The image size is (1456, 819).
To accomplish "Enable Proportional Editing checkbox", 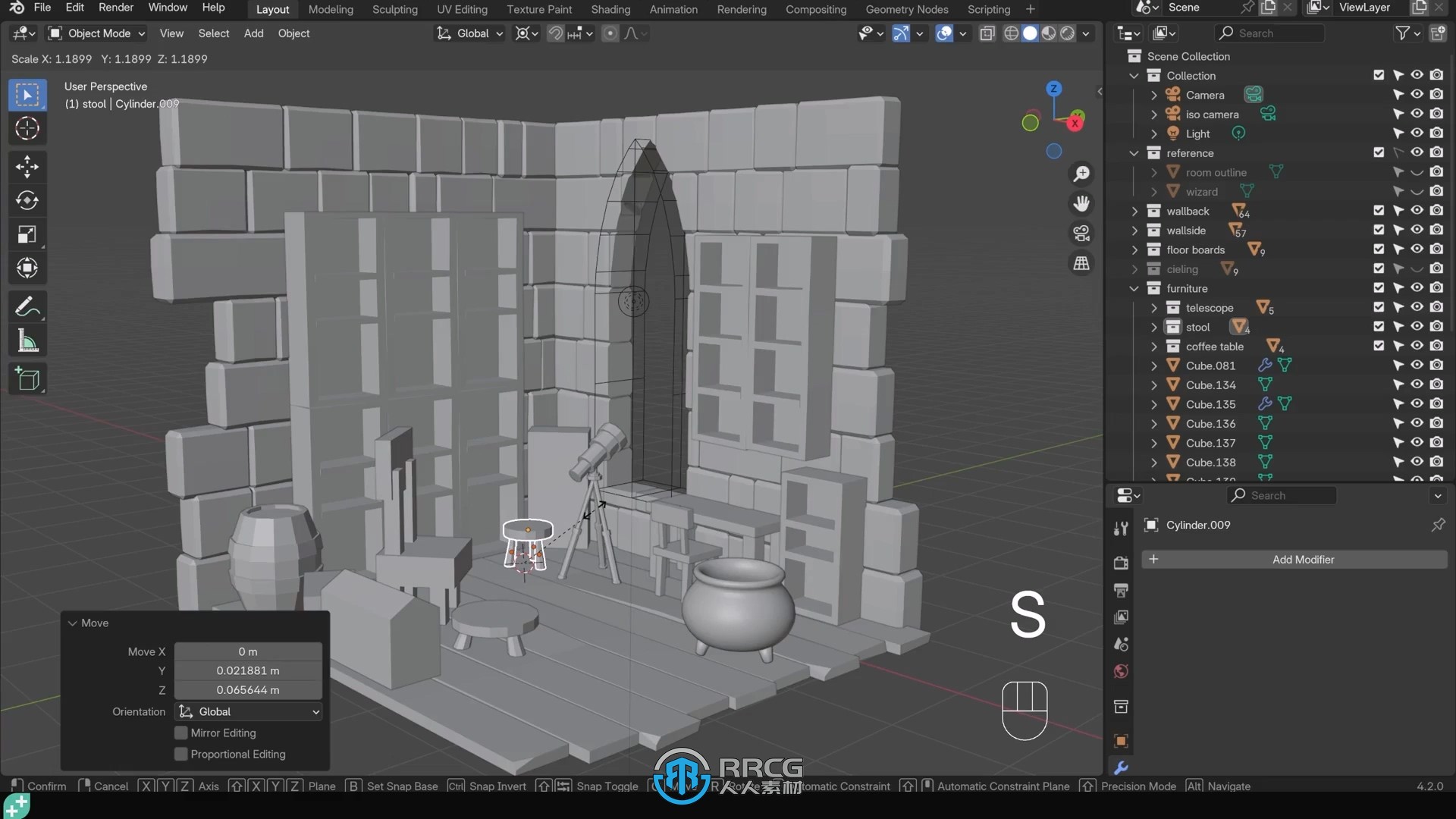I will [x=181, y=753].
